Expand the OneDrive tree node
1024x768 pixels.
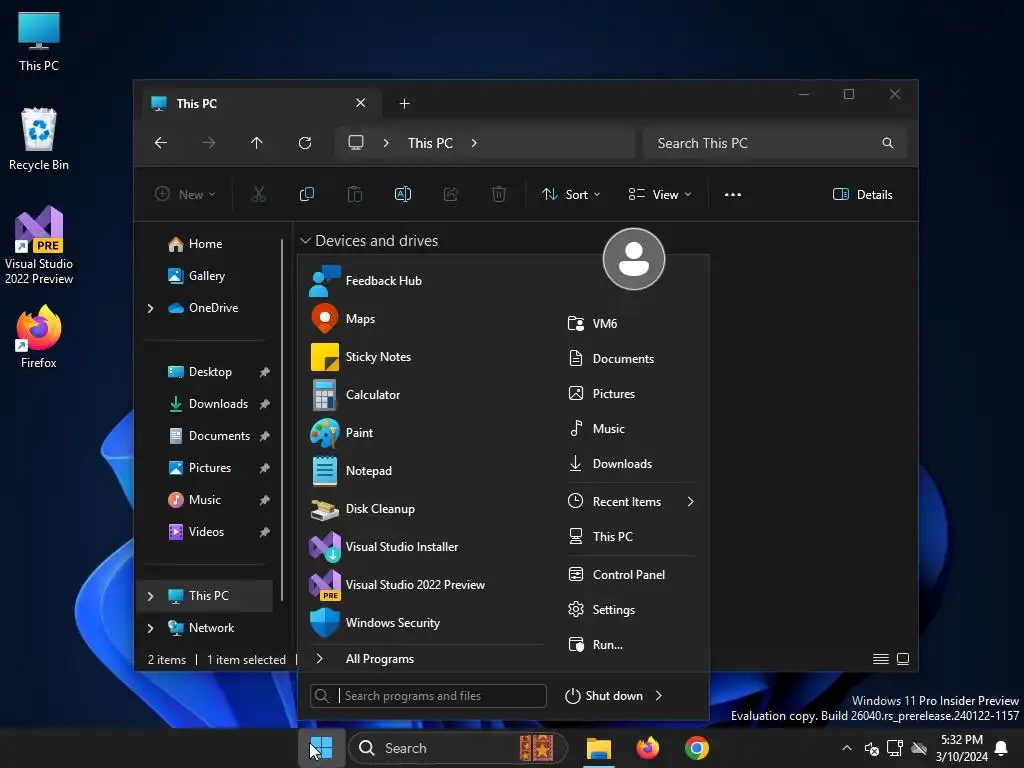150,308
